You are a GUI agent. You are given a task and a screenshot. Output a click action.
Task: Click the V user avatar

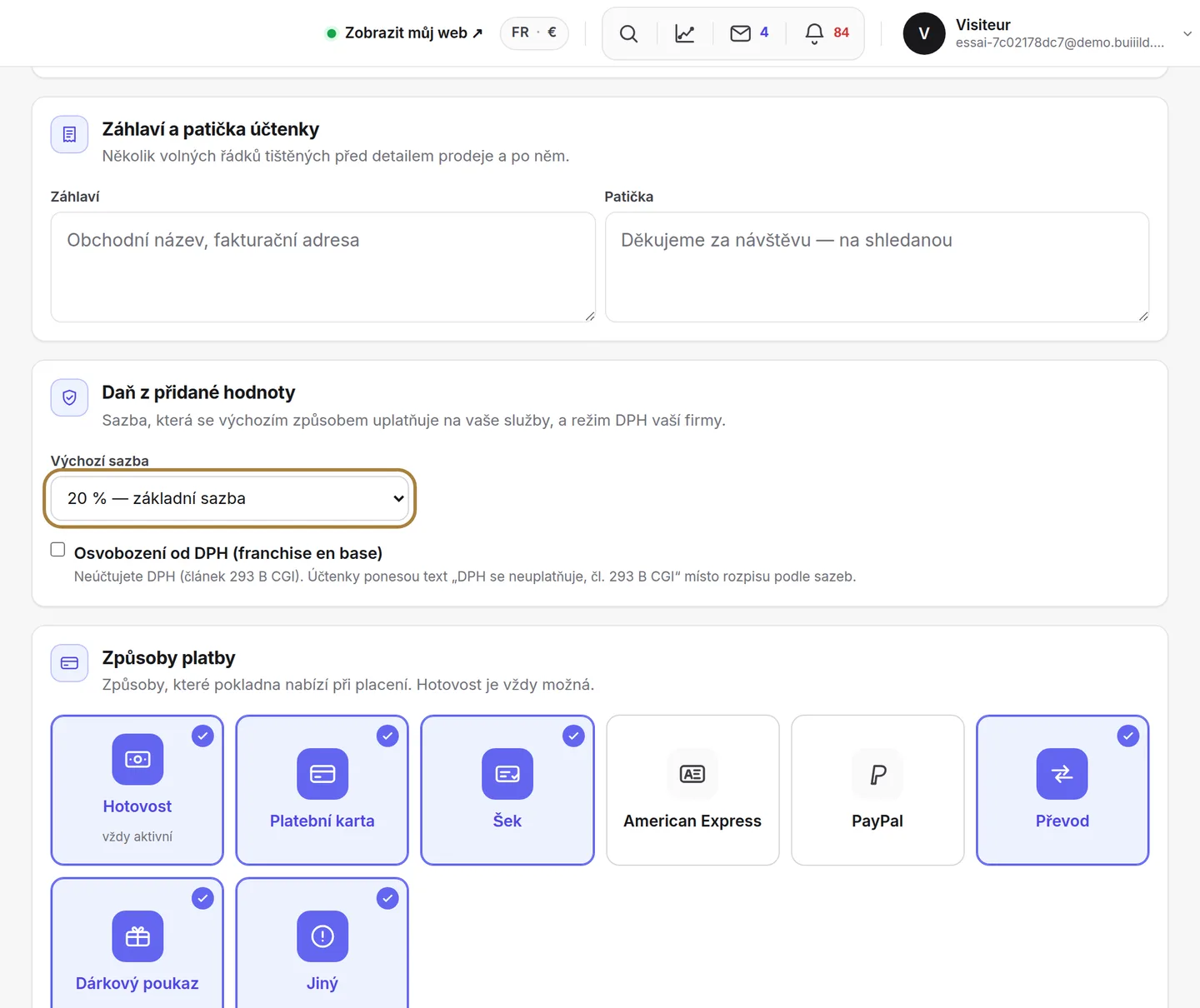[924, 33]
